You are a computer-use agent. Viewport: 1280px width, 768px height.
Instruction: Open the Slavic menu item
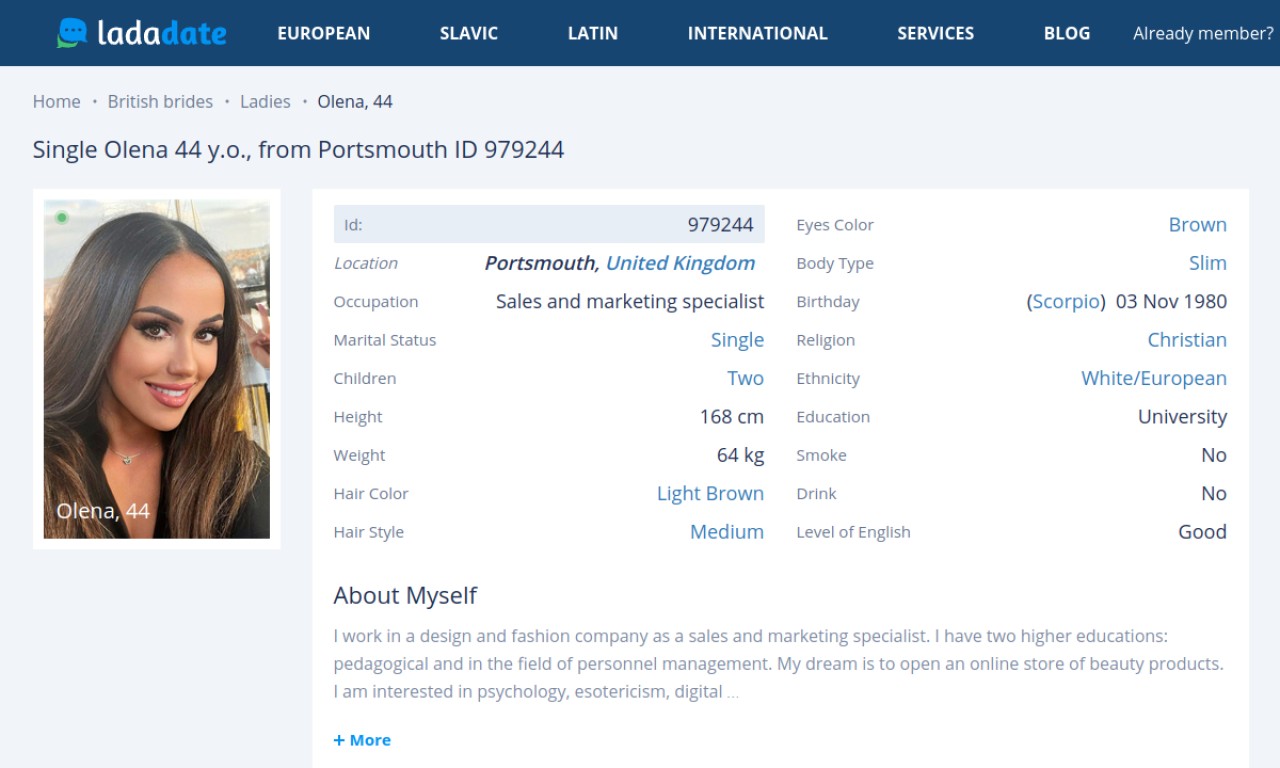(x=468, y=33)
